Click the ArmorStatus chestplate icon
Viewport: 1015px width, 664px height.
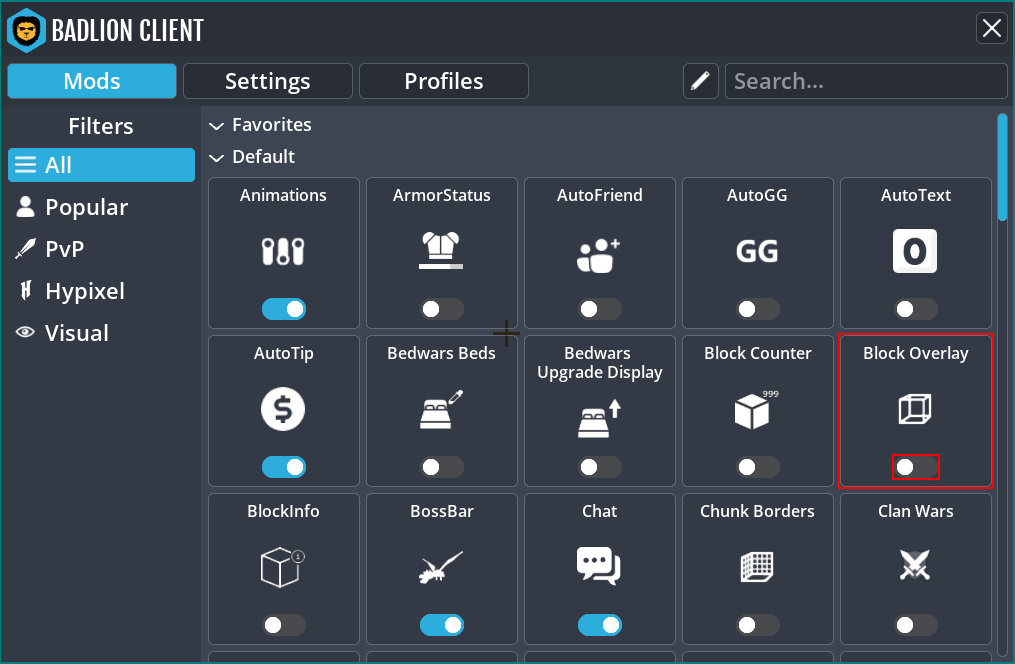(441, 250)
